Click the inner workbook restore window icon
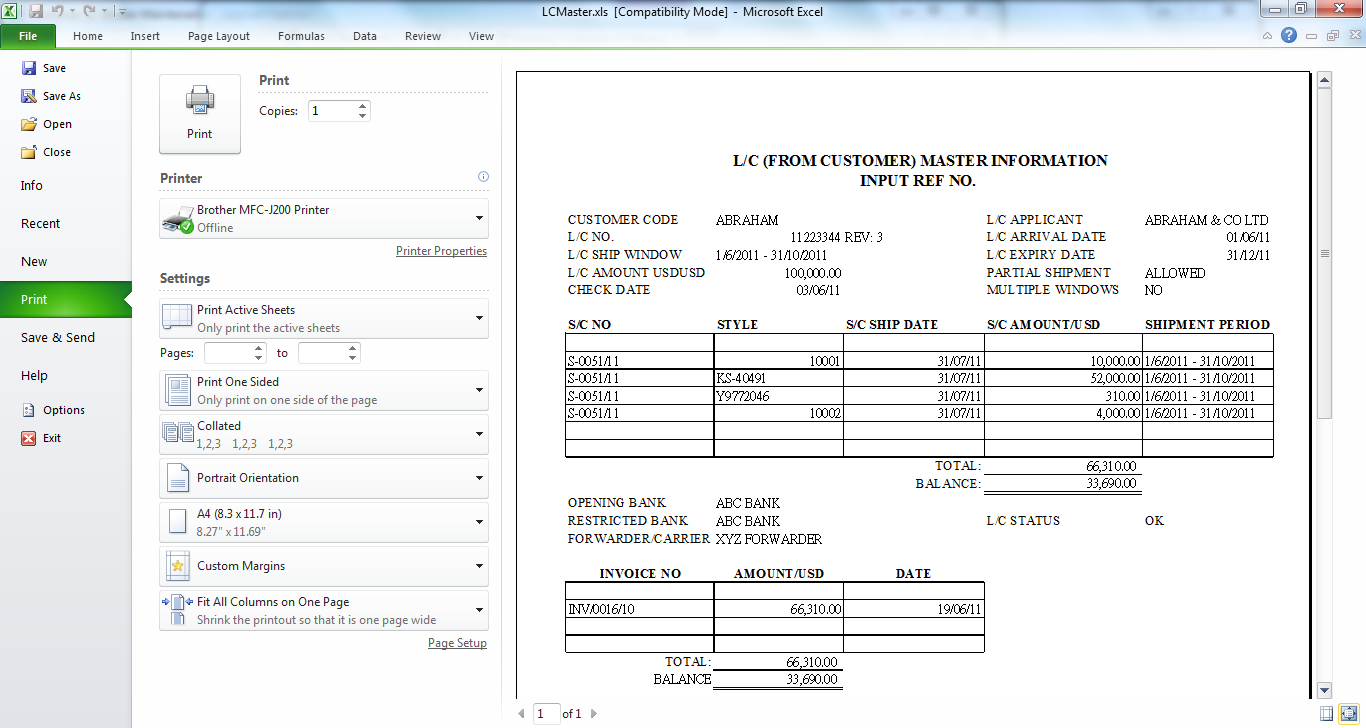This screenshot has height=728, width=1366. point(1332,36)
